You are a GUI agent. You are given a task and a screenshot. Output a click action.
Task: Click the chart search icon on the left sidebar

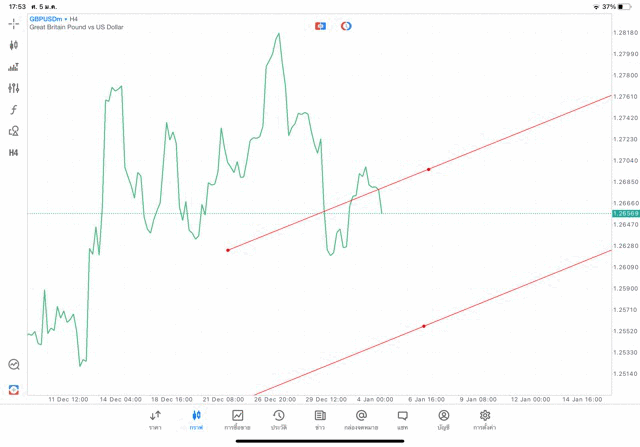coord(14,365)
